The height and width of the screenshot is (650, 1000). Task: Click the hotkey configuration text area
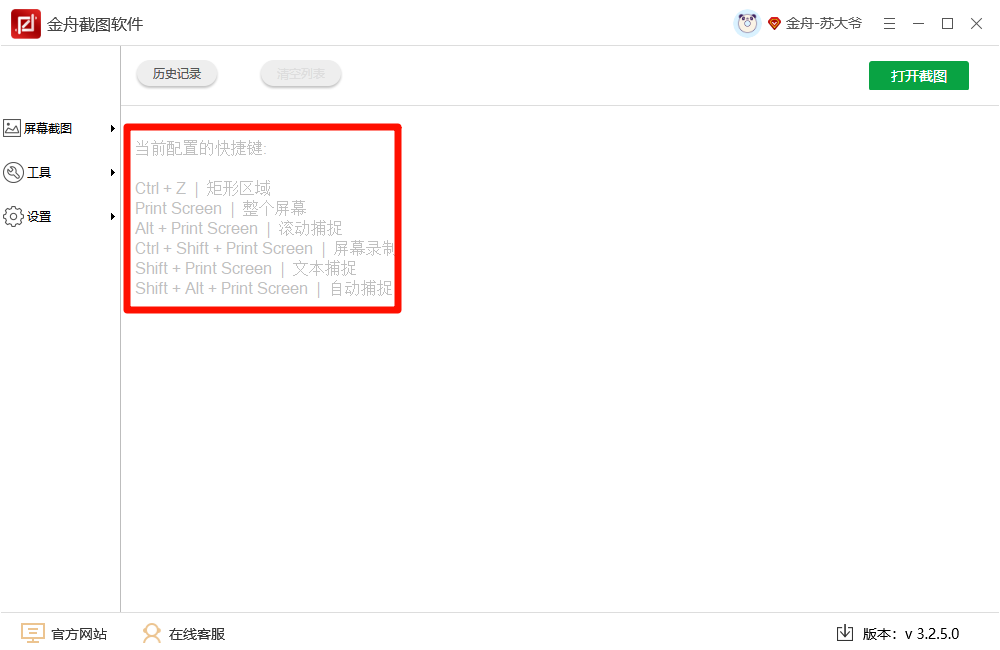coord(263,219)
